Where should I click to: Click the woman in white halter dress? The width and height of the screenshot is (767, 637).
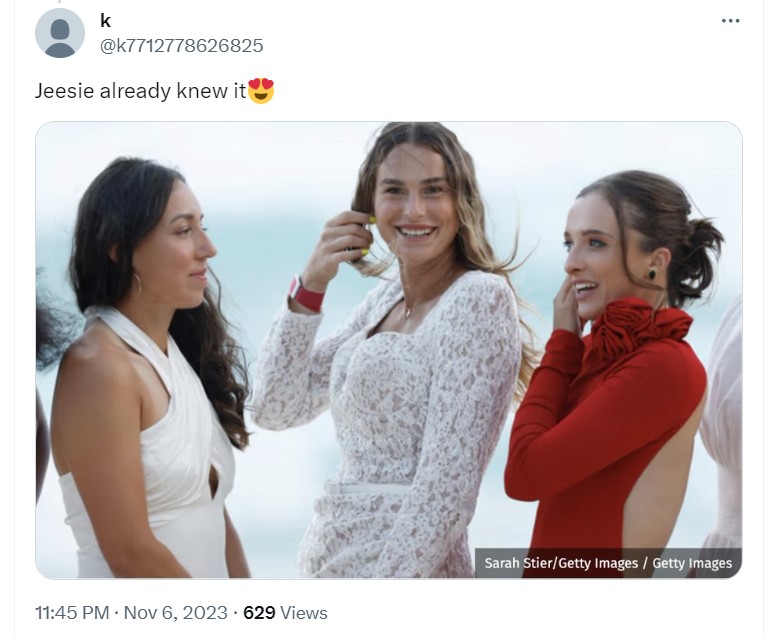150,400
